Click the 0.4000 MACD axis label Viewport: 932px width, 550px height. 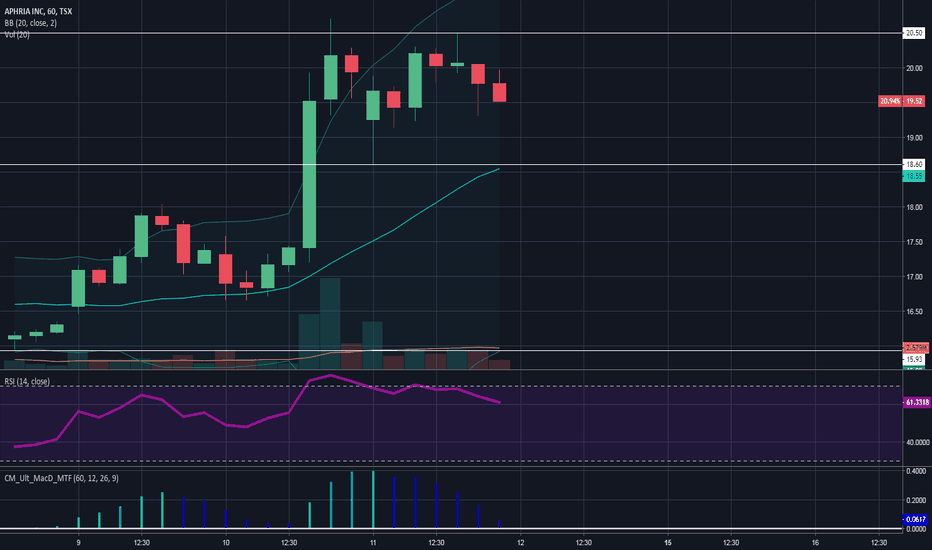pos(916,471)
